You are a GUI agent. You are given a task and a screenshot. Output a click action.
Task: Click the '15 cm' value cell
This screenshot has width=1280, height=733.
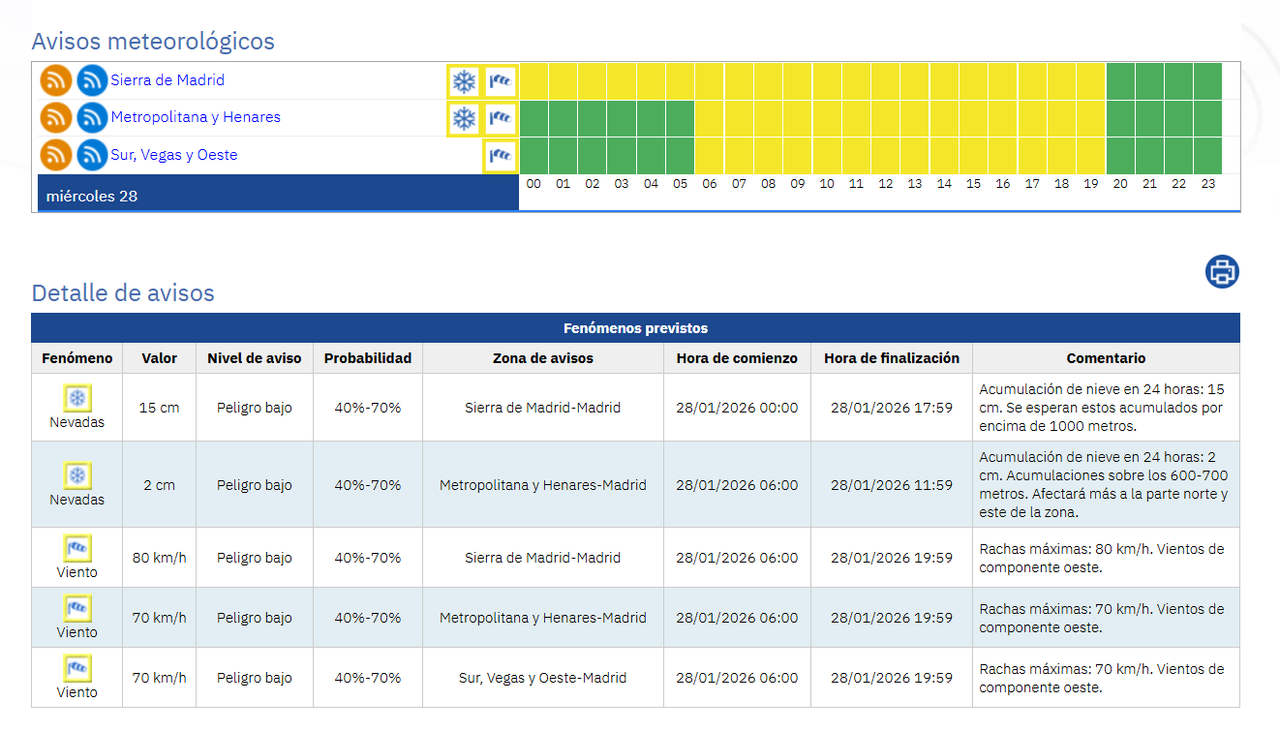159,408
